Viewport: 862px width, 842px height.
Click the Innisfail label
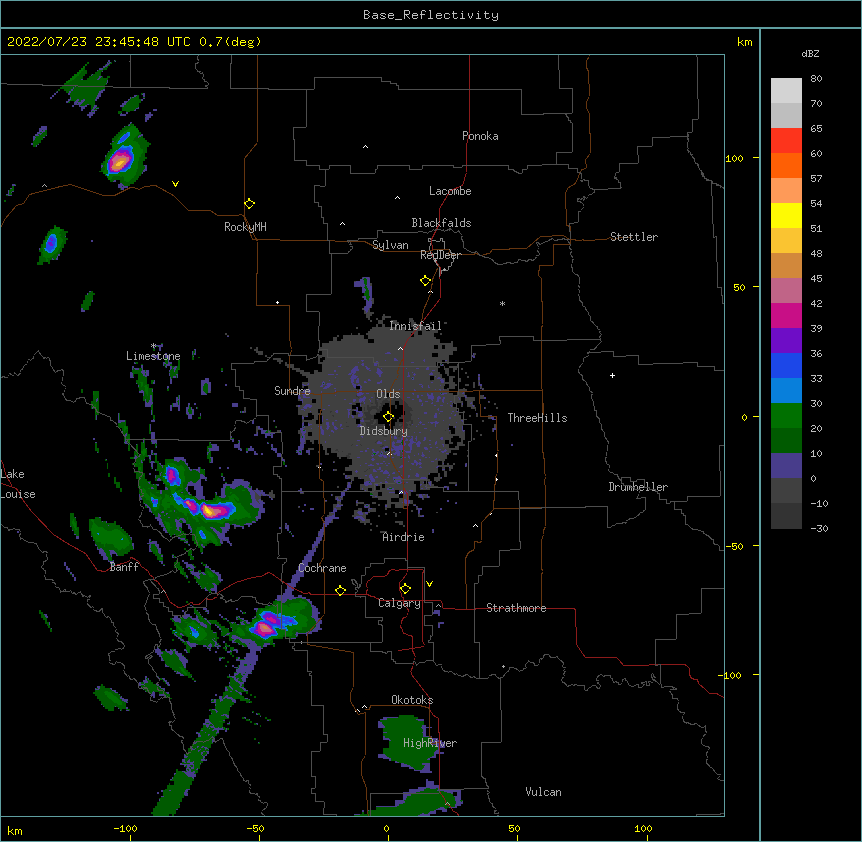416,326
